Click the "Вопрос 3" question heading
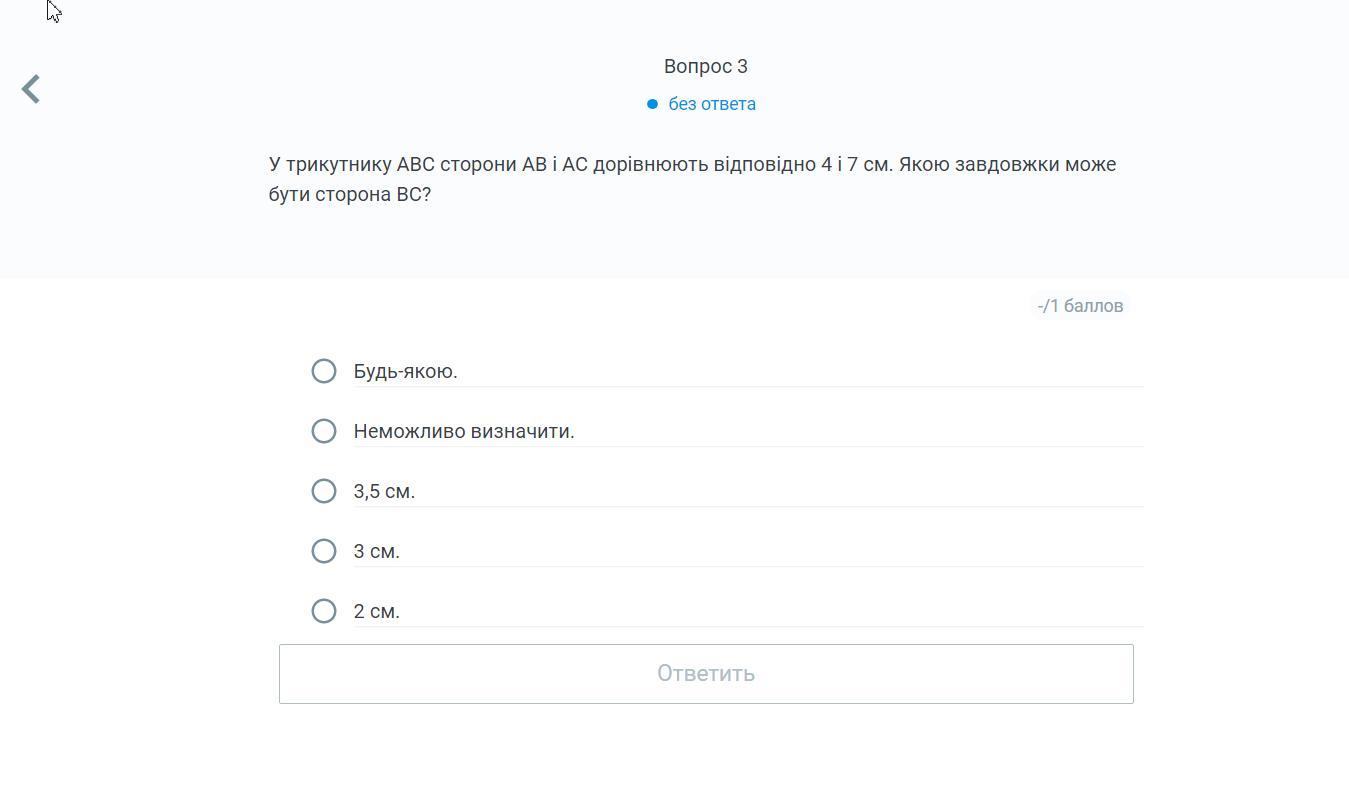Image resolution: width=1349 pixels, height=805 pixels. [x=705, y=67]
